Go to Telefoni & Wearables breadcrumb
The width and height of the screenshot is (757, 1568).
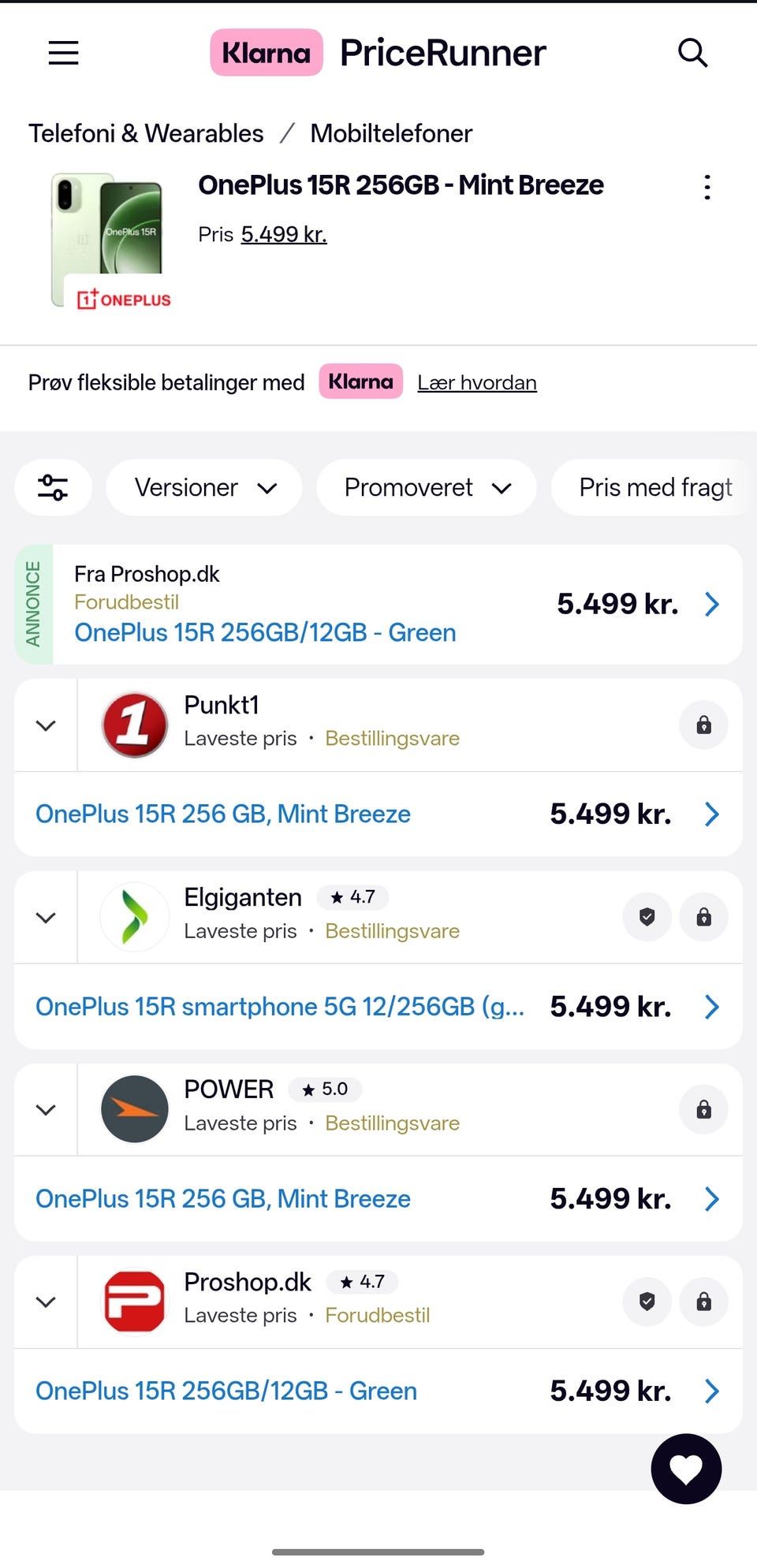(146, 133)
